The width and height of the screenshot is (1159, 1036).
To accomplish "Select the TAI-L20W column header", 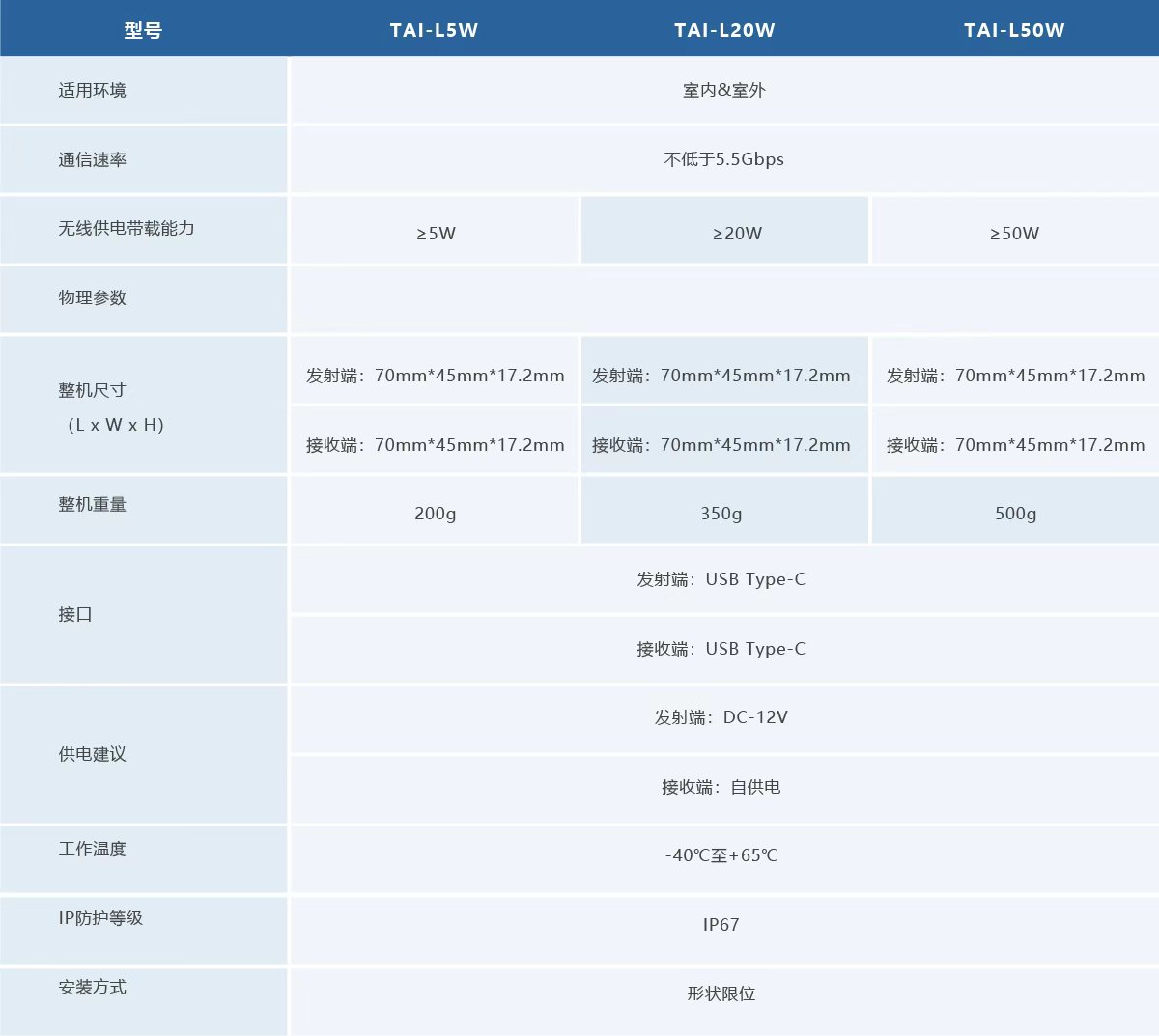I will (x=724, y=30).
